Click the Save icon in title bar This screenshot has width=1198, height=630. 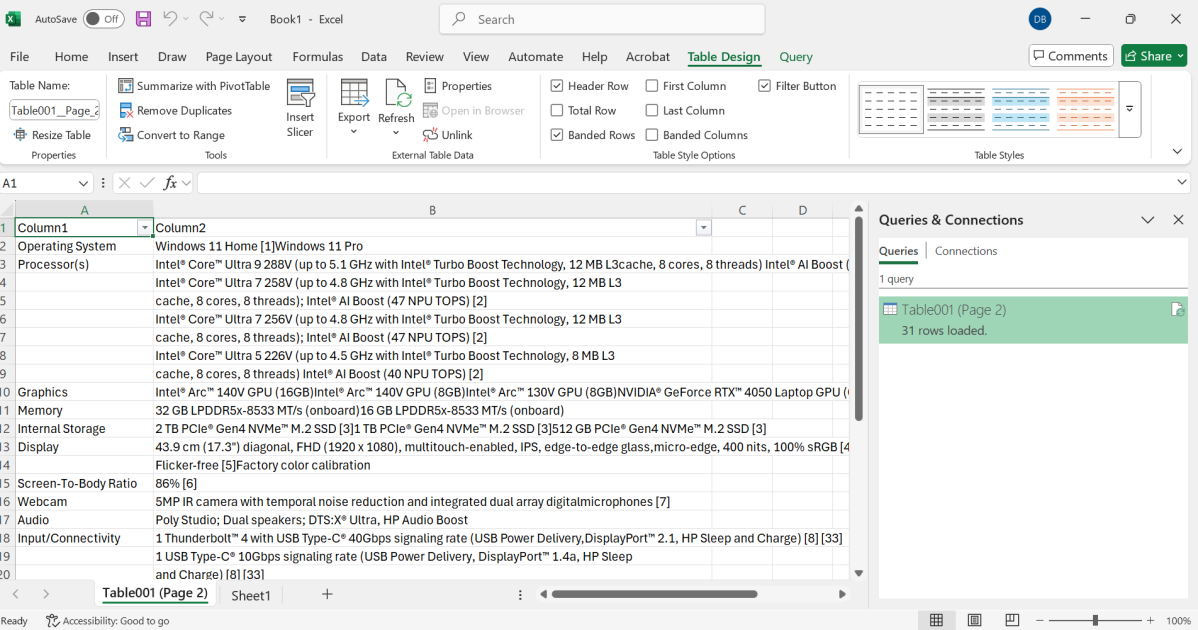coord(143,19)
